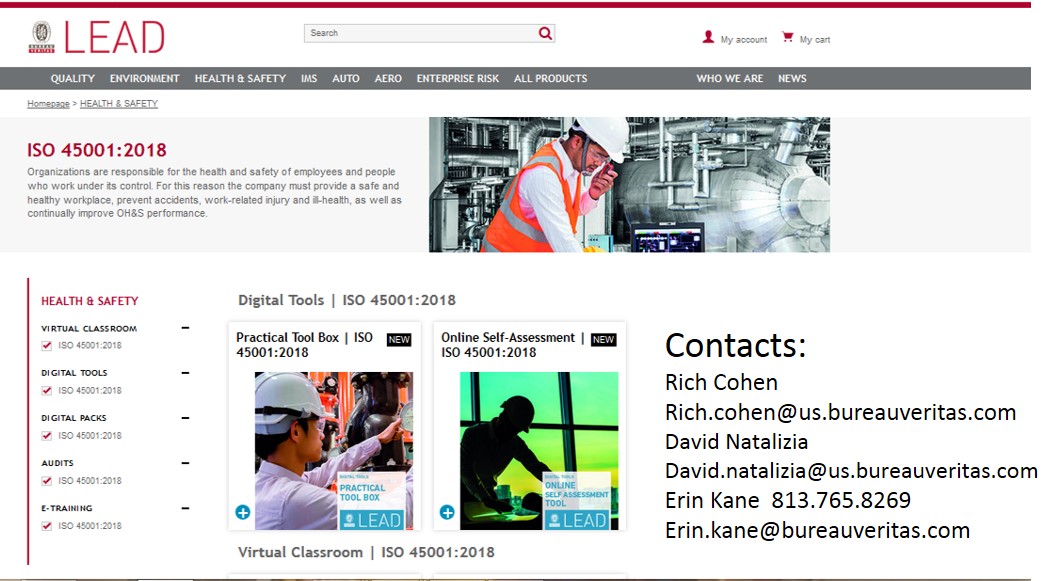Click the My cart link text

click(x=815, y=40)
